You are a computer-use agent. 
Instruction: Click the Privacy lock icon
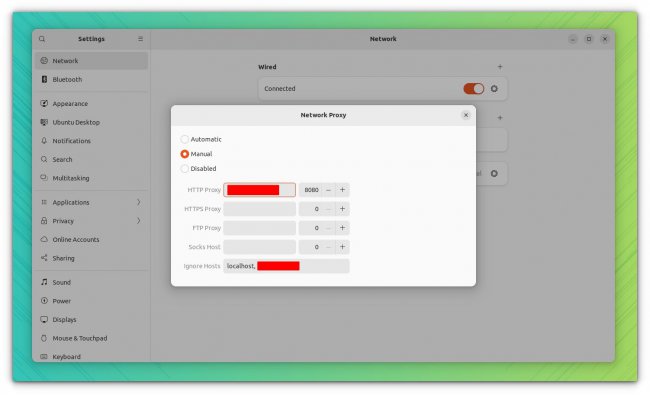[x=44, y=221]
